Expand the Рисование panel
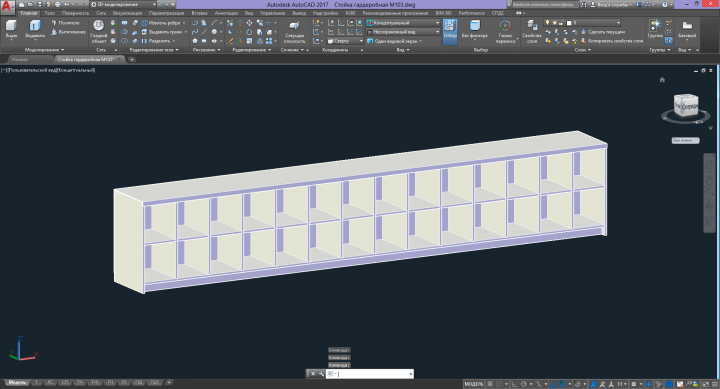The height and width of the screenshot is (389, 720). pos(207,50)
